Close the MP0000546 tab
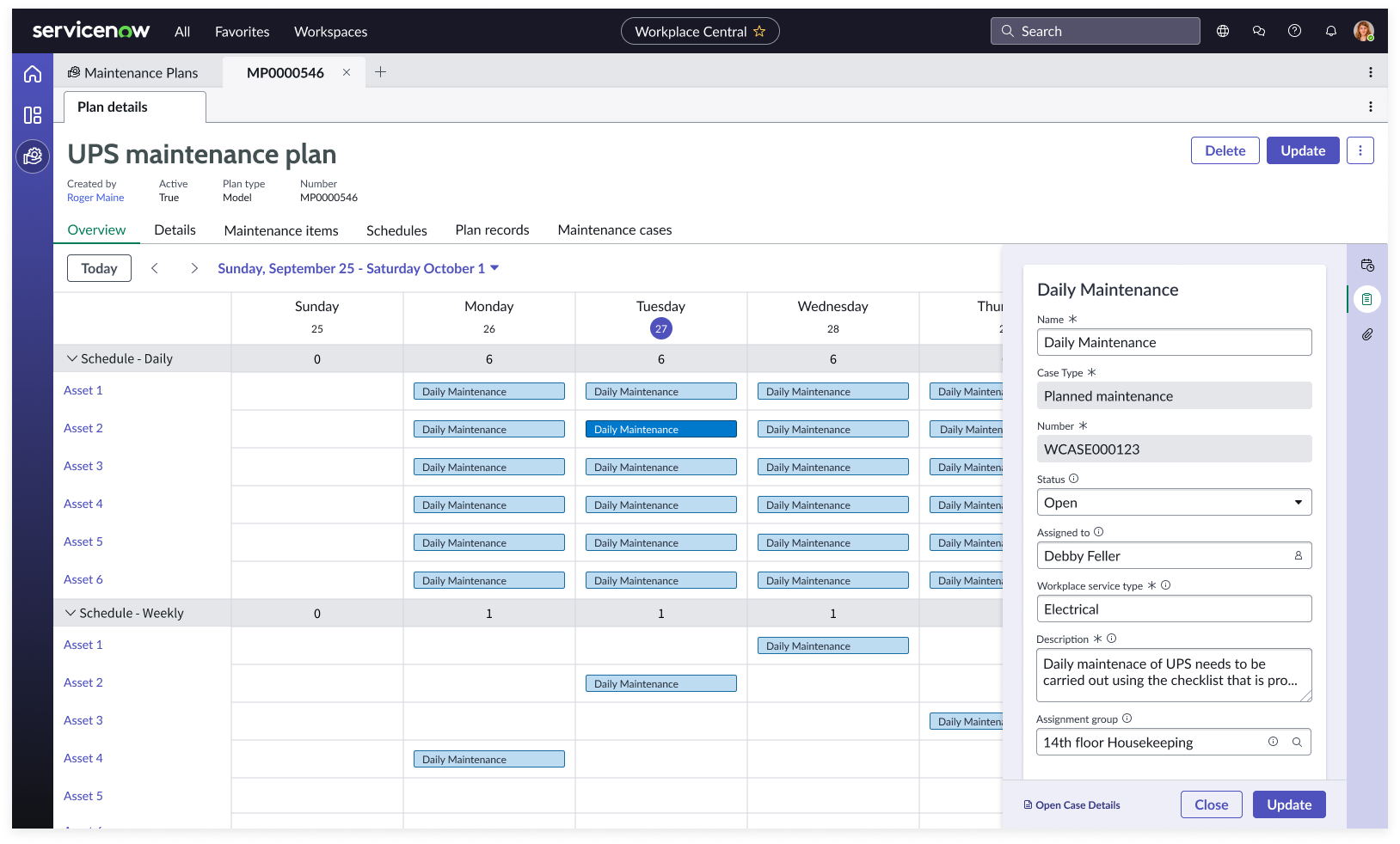Image resolution: width=1400 pixels, height=844 pixels. (347, 72)
